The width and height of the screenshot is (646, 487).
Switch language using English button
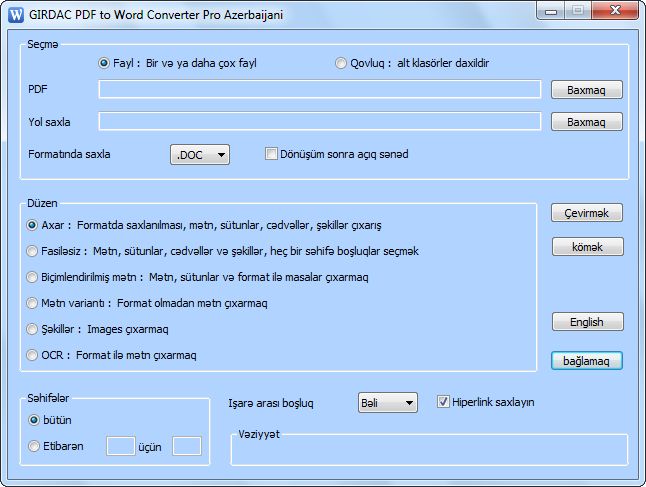(587, 322)
